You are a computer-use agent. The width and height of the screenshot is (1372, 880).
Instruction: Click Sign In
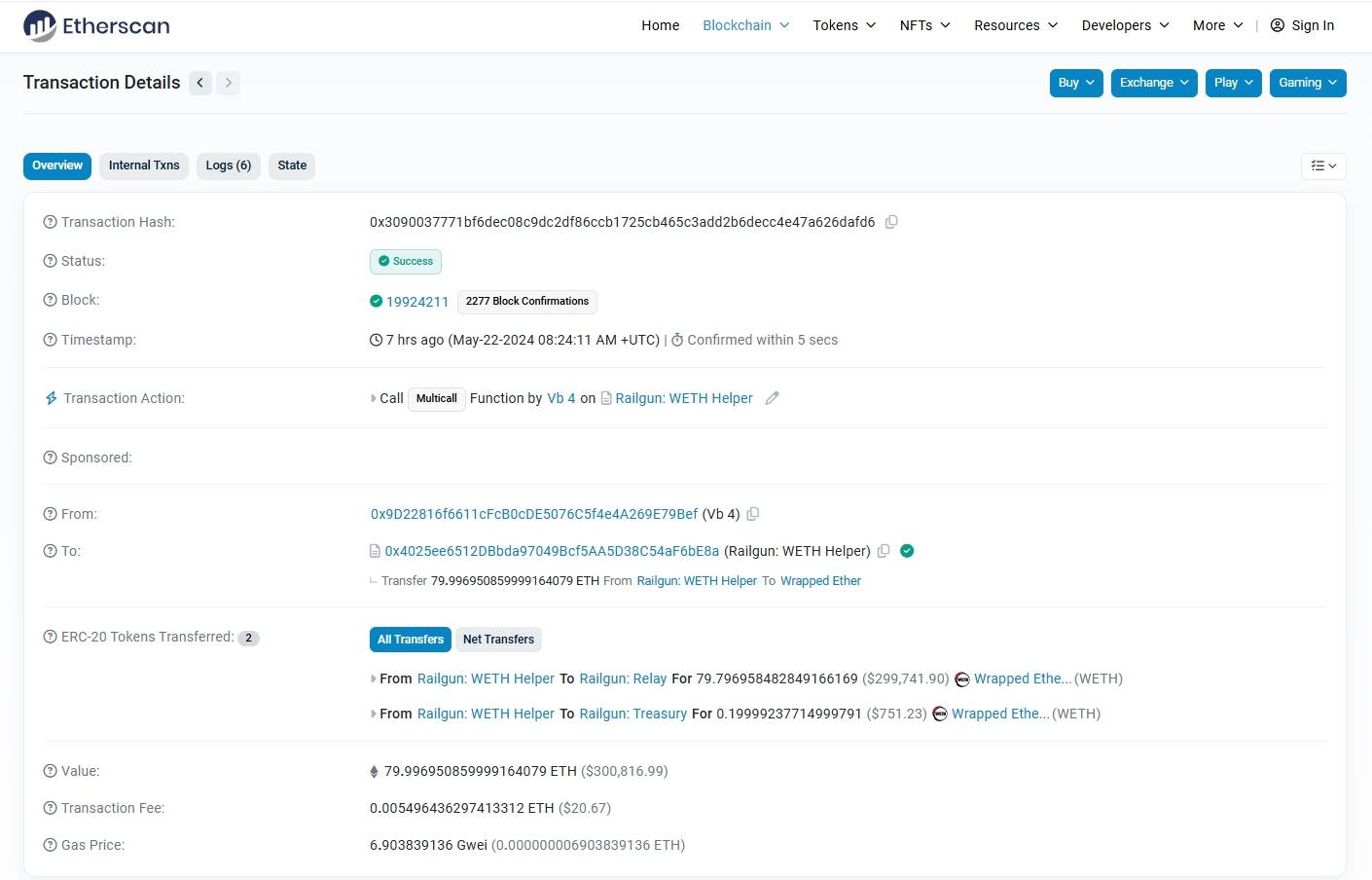click(1313, 25)
